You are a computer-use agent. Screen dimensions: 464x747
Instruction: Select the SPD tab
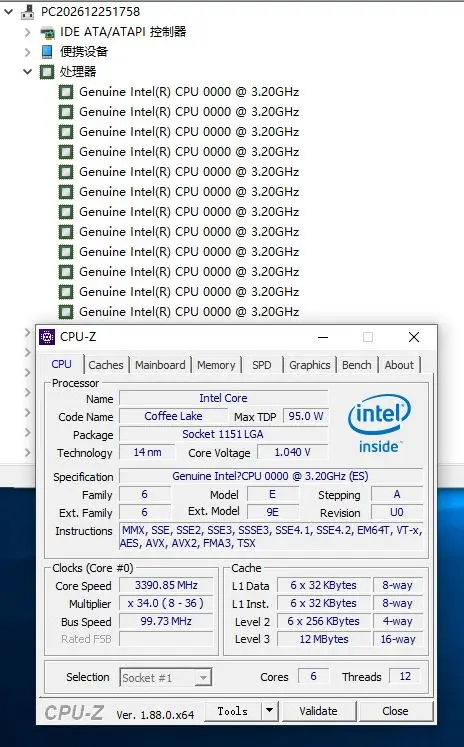point(262,365)
